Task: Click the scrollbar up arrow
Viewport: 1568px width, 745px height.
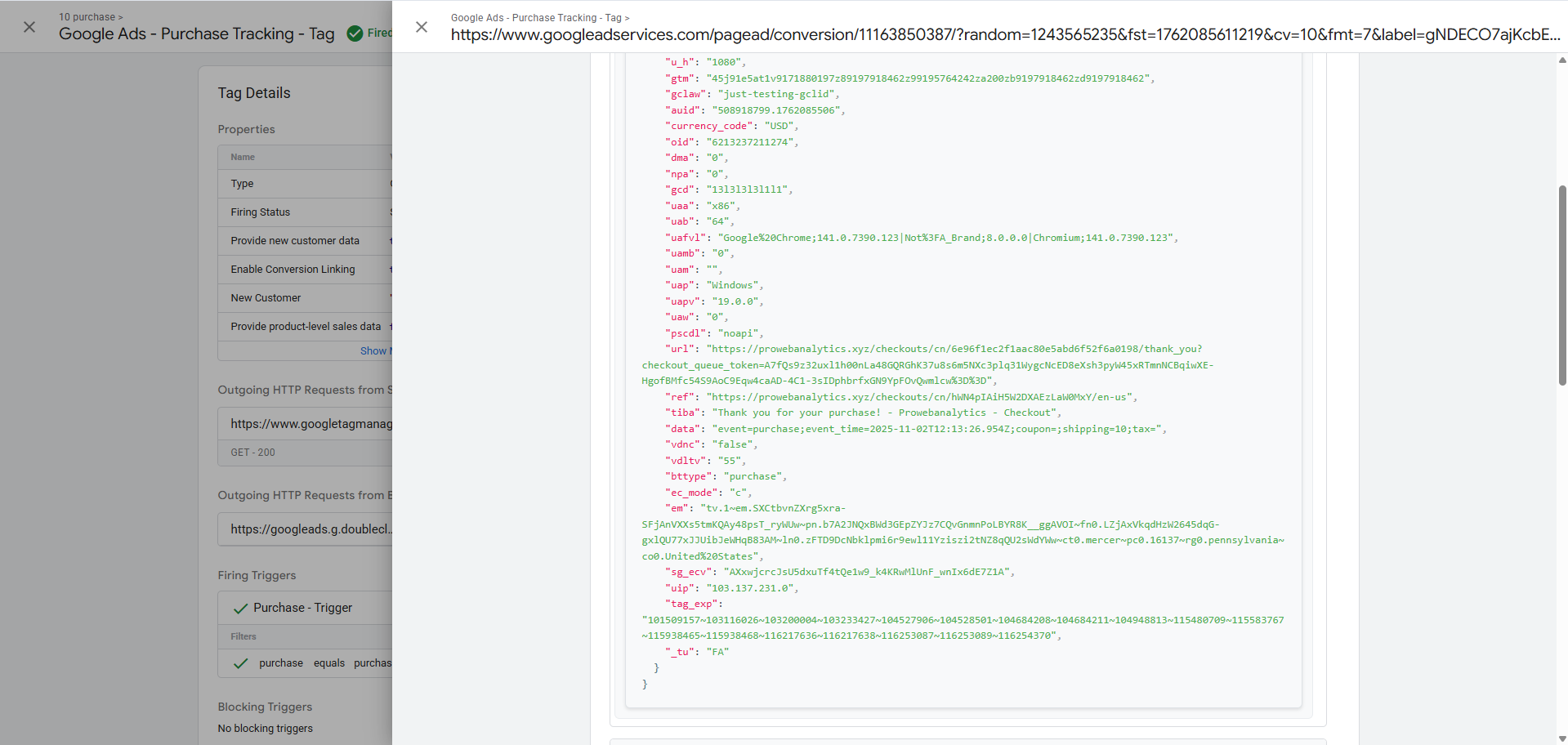Action: [x=1561, y=60]
